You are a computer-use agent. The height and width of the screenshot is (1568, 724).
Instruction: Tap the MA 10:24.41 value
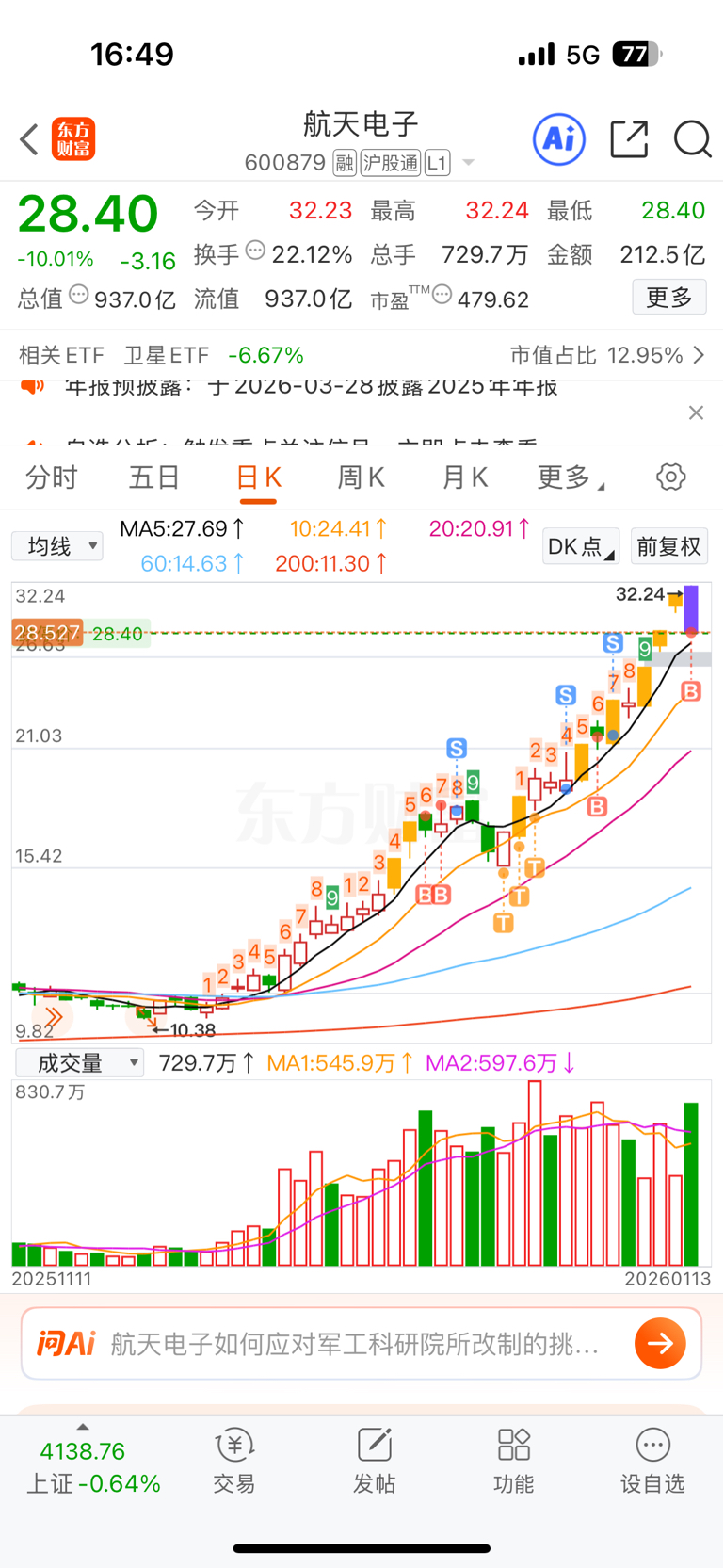tap(338, 528)
